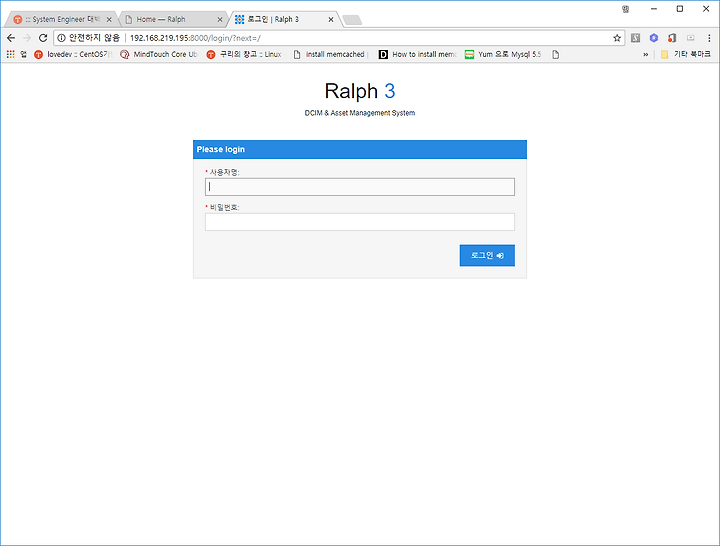This screenshot has height=546, width=720.
Task: Open the How to install memcached bookmark
Action: pos(417,55)
